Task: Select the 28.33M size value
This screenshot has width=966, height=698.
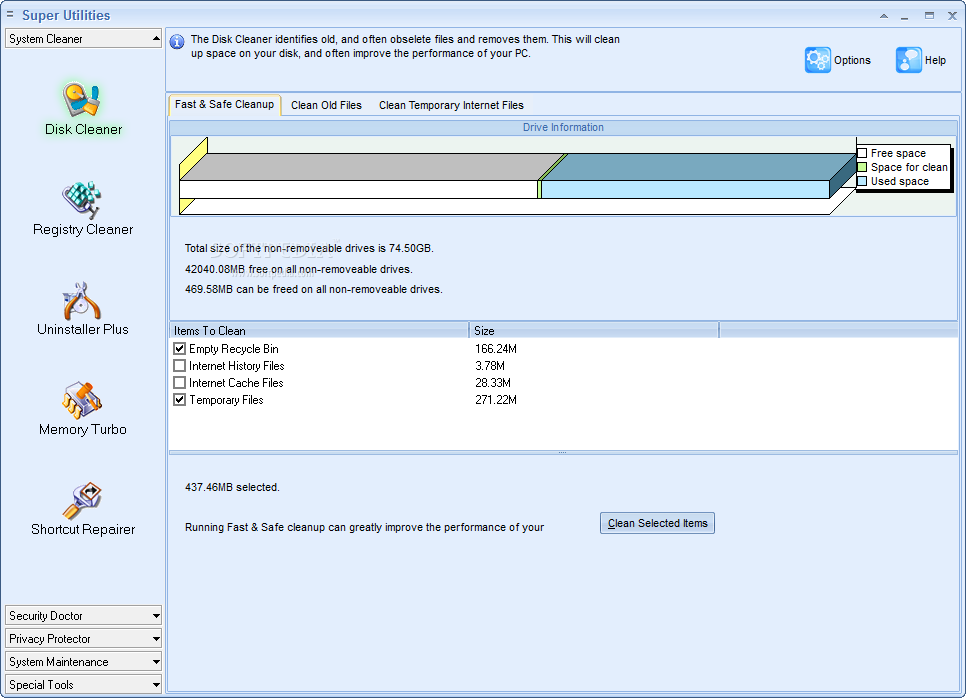Action: pyautogui.click(x=493, y=383)
